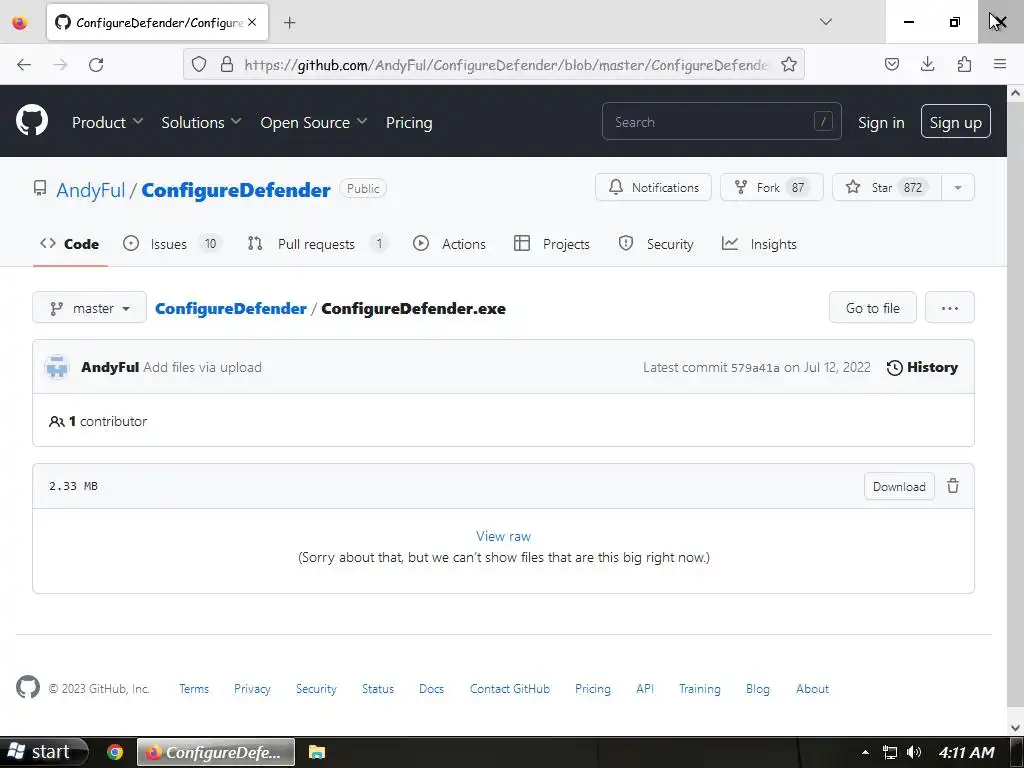The height and width of the screenshot is (768, 1024).
Task: Open Firefox hamburger application menu
Action: 1000,64
